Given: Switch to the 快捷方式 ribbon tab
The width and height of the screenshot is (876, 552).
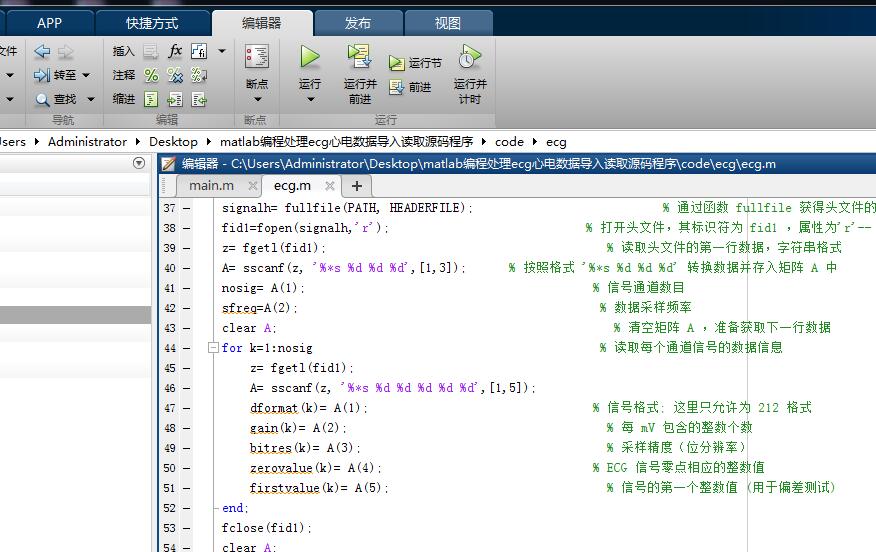Looking at the screenshot, I should point(152,23).
